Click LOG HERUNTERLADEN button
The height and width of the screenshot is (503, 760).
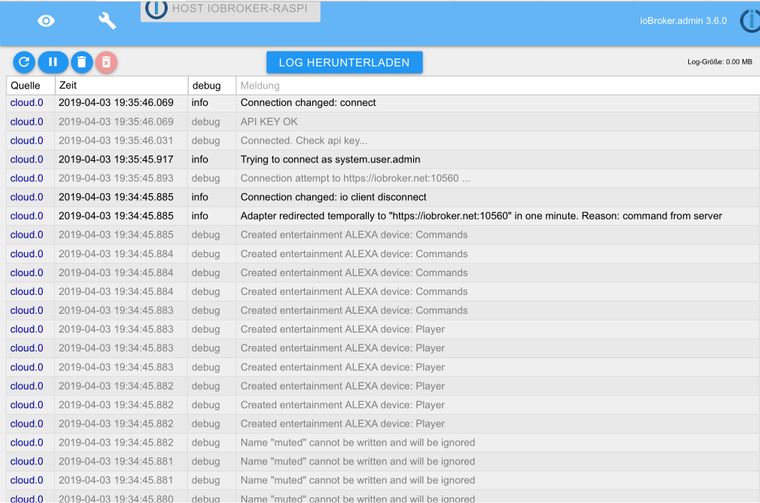[344, 63]
